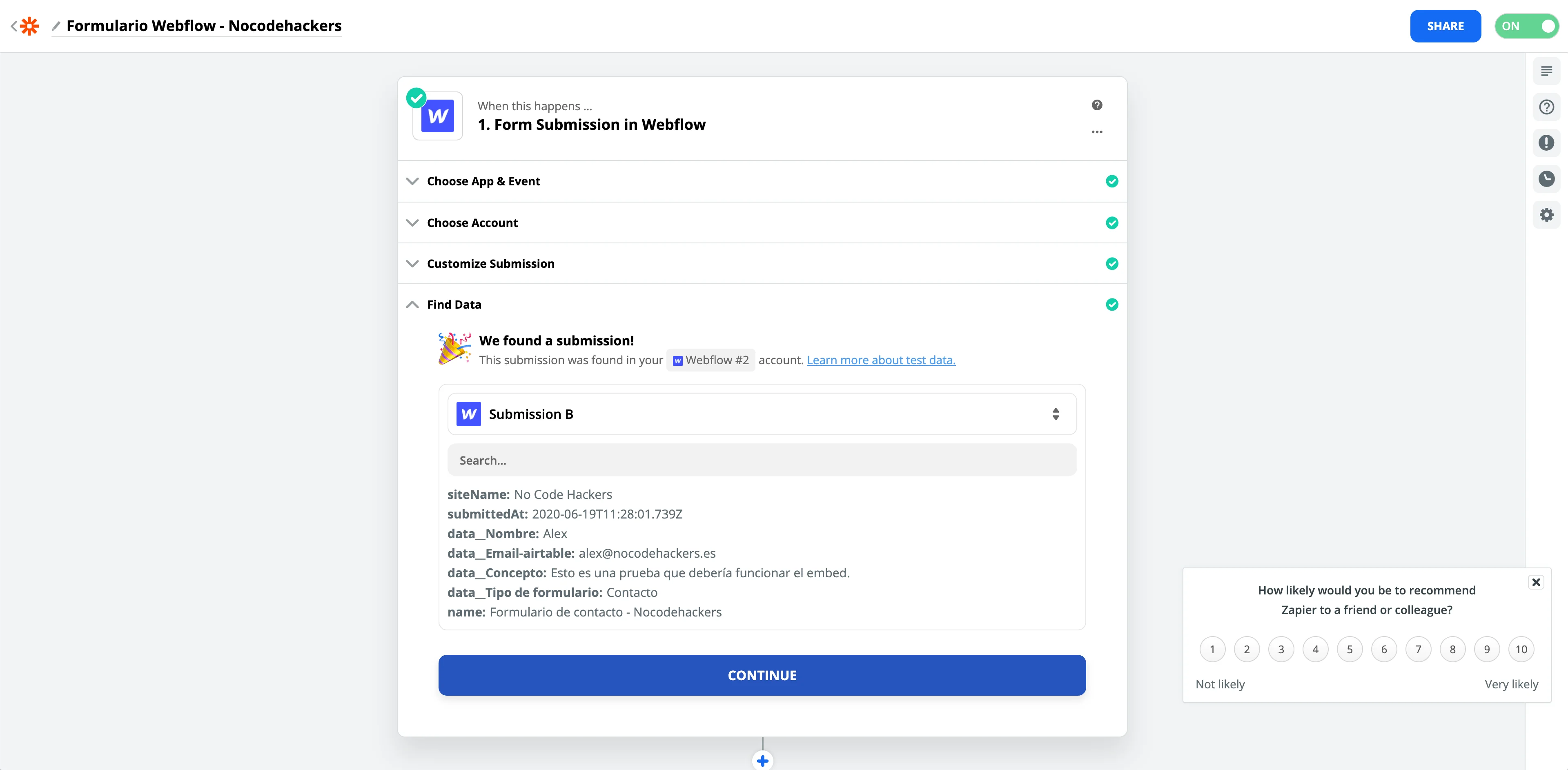Select rating 5 in the survey
1568x770 pixels.
[x=1350, y=650]
